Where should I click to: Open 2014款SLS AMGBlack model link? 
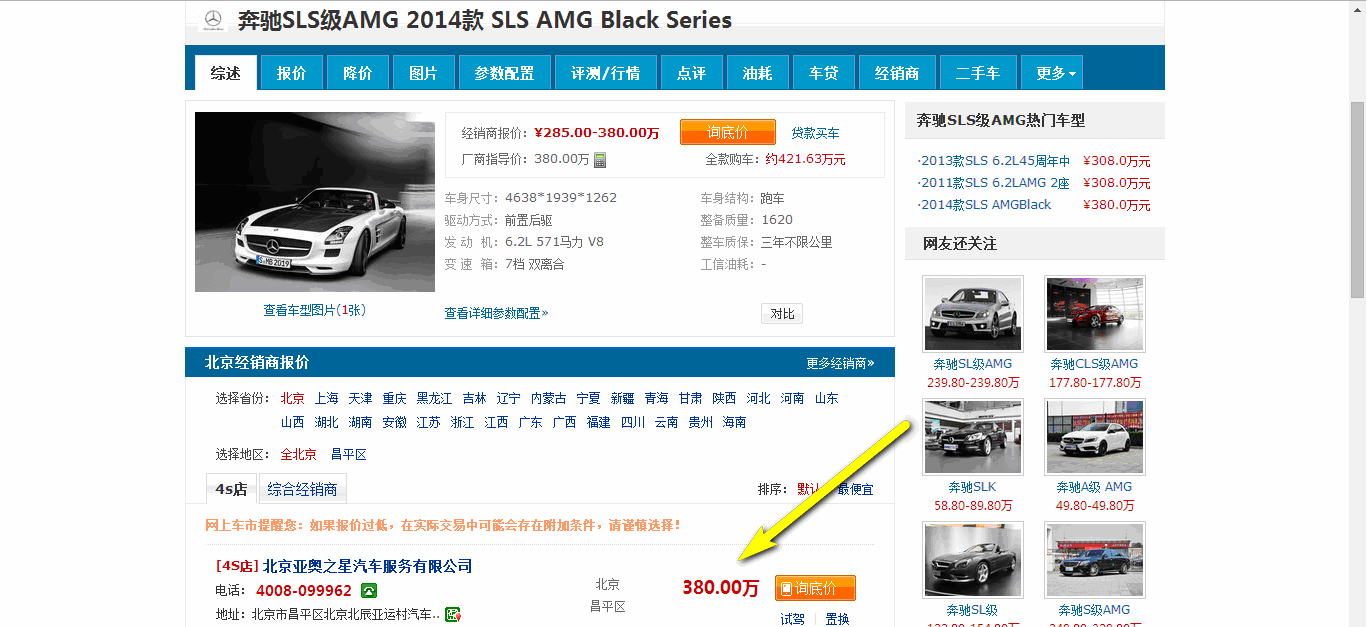[x=987, y=205]
